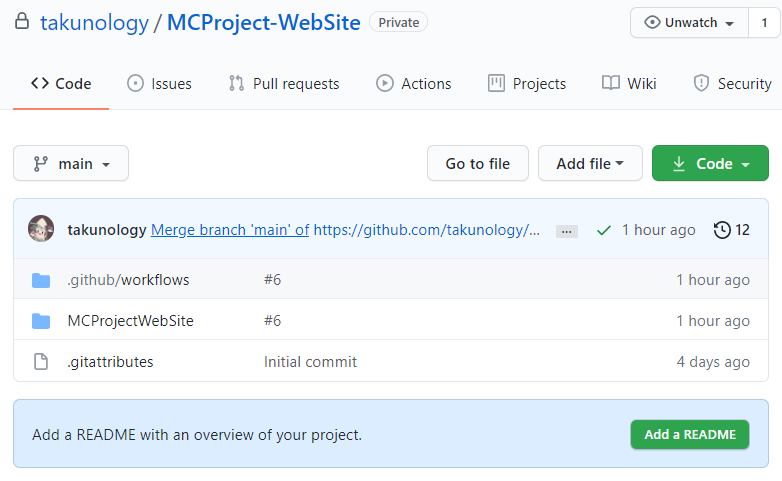Open the Unwatch notifications dropdown
782x481 pixels.
tap(689, 23)
